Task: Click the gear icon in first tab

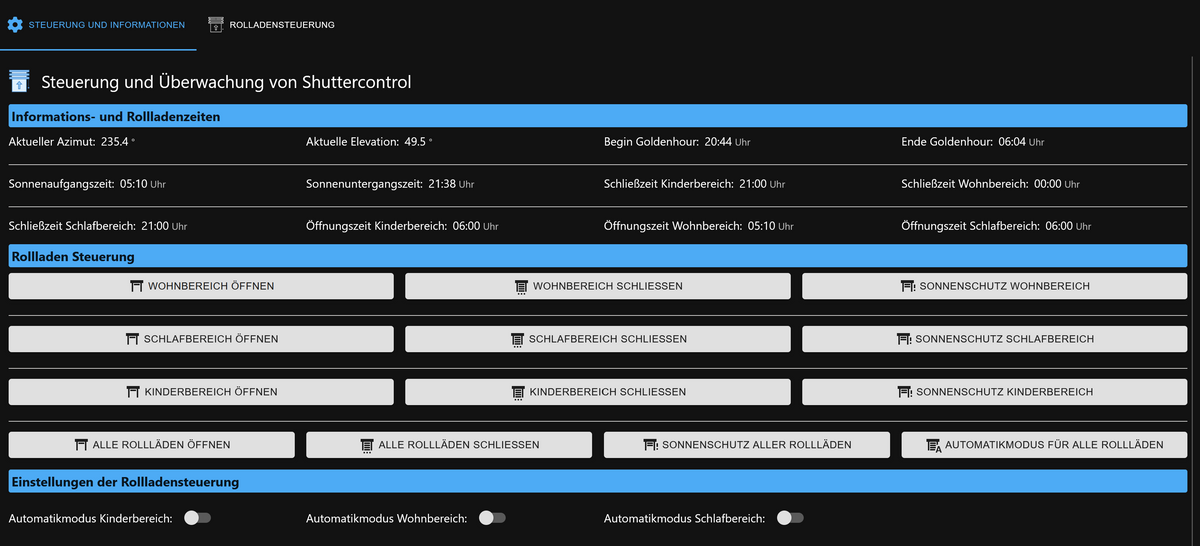Action: click(15, 24)
